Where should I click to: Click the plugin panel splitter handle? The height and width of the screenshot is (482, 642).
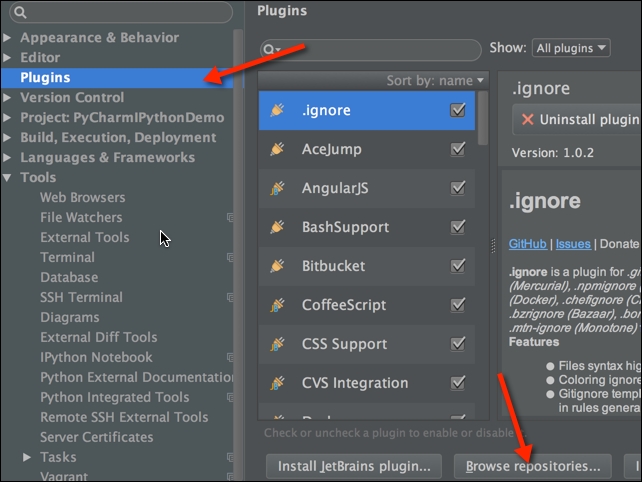click(x=493, y=246)
